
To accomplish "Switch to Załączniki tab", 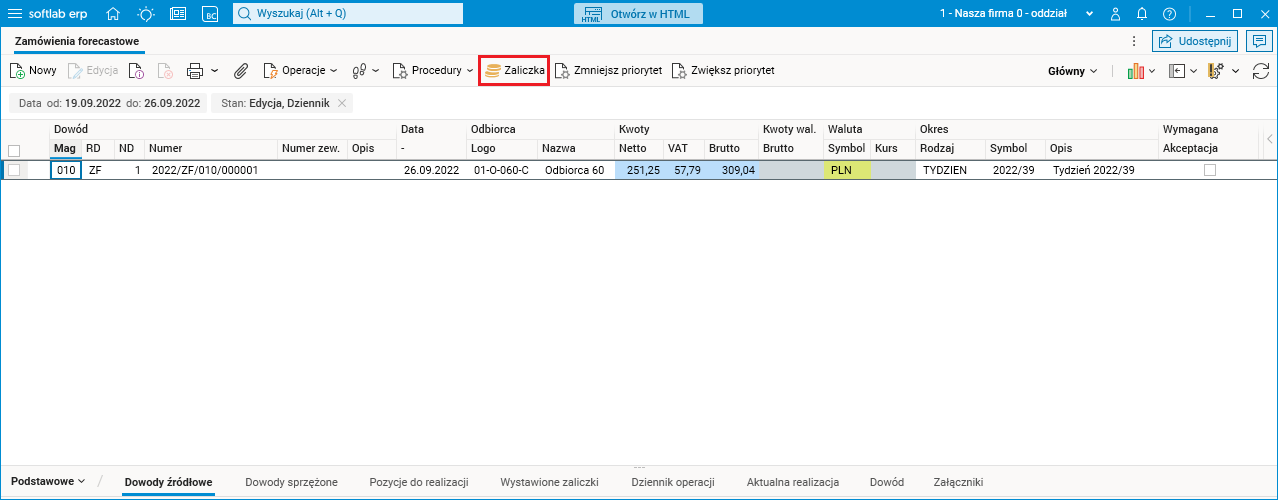I will pos(958,482).
